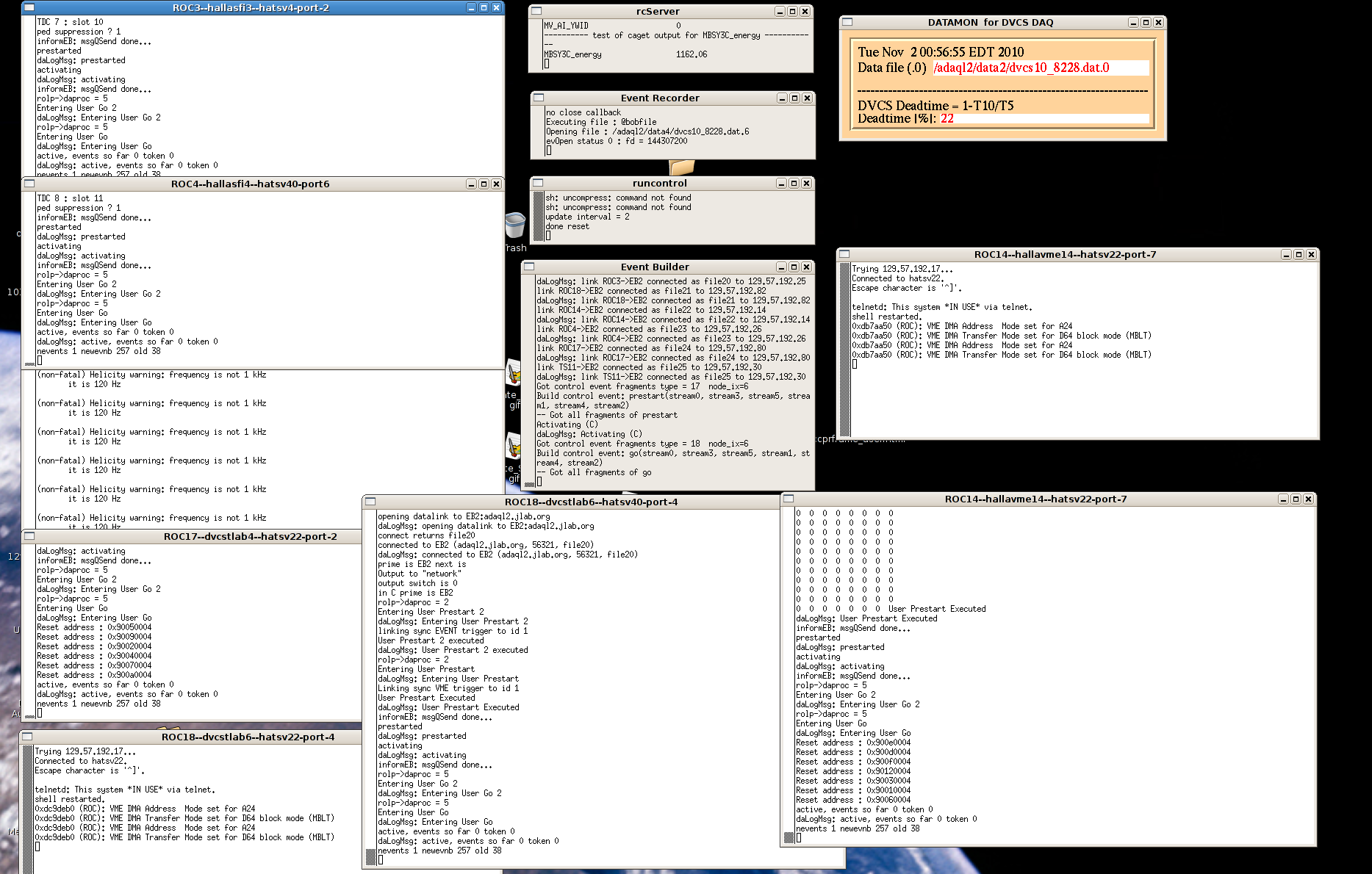Image resolution: width=1372 pixels, height=874 pixels.
Task: Close the ROC14 window listing Reset addresses
Action: point(1308,499)
